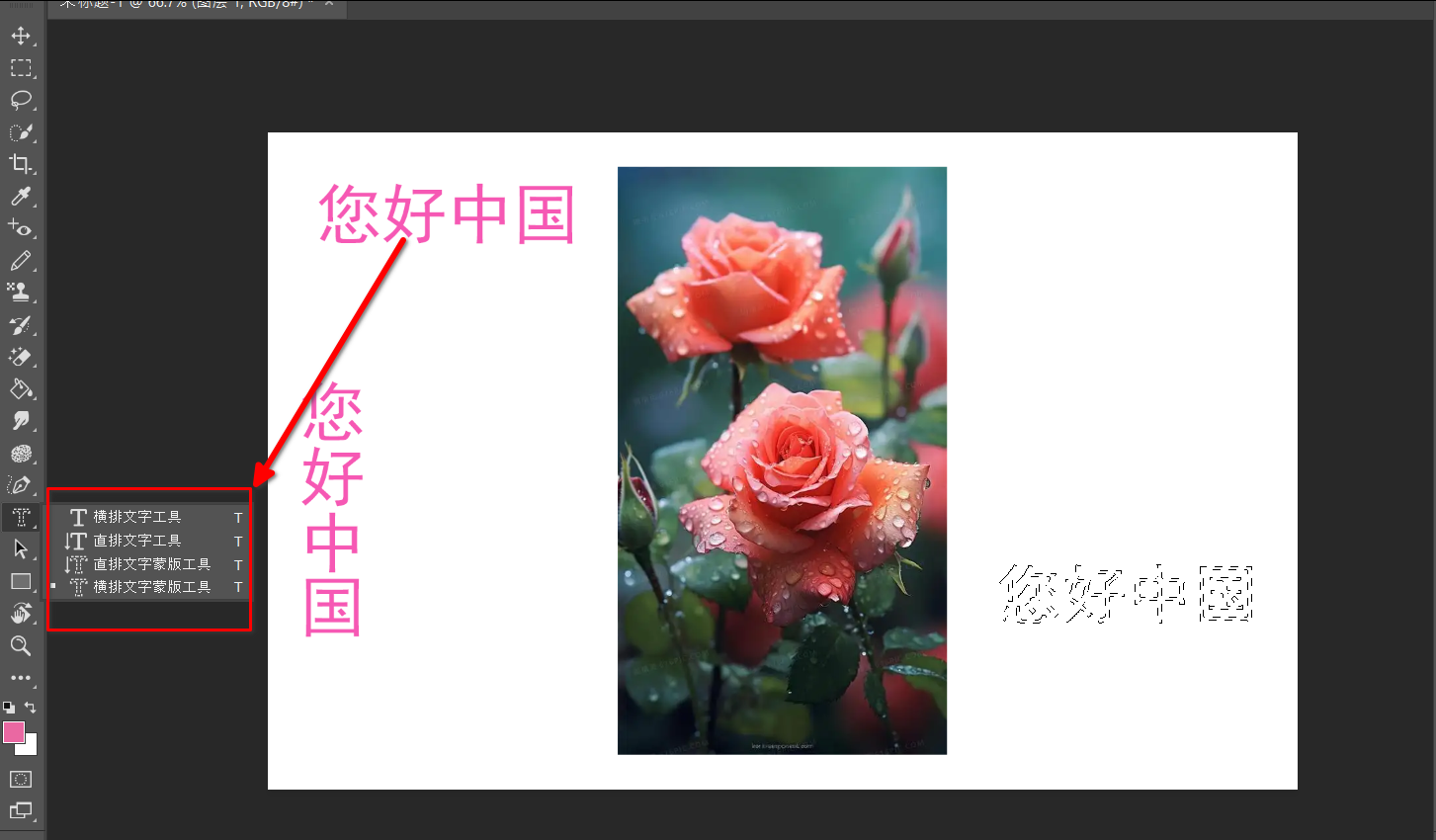The height and width of the screenshot is (840, 1436).
Task: Choose the Rectangle shape tool
Action: (21, 581)
